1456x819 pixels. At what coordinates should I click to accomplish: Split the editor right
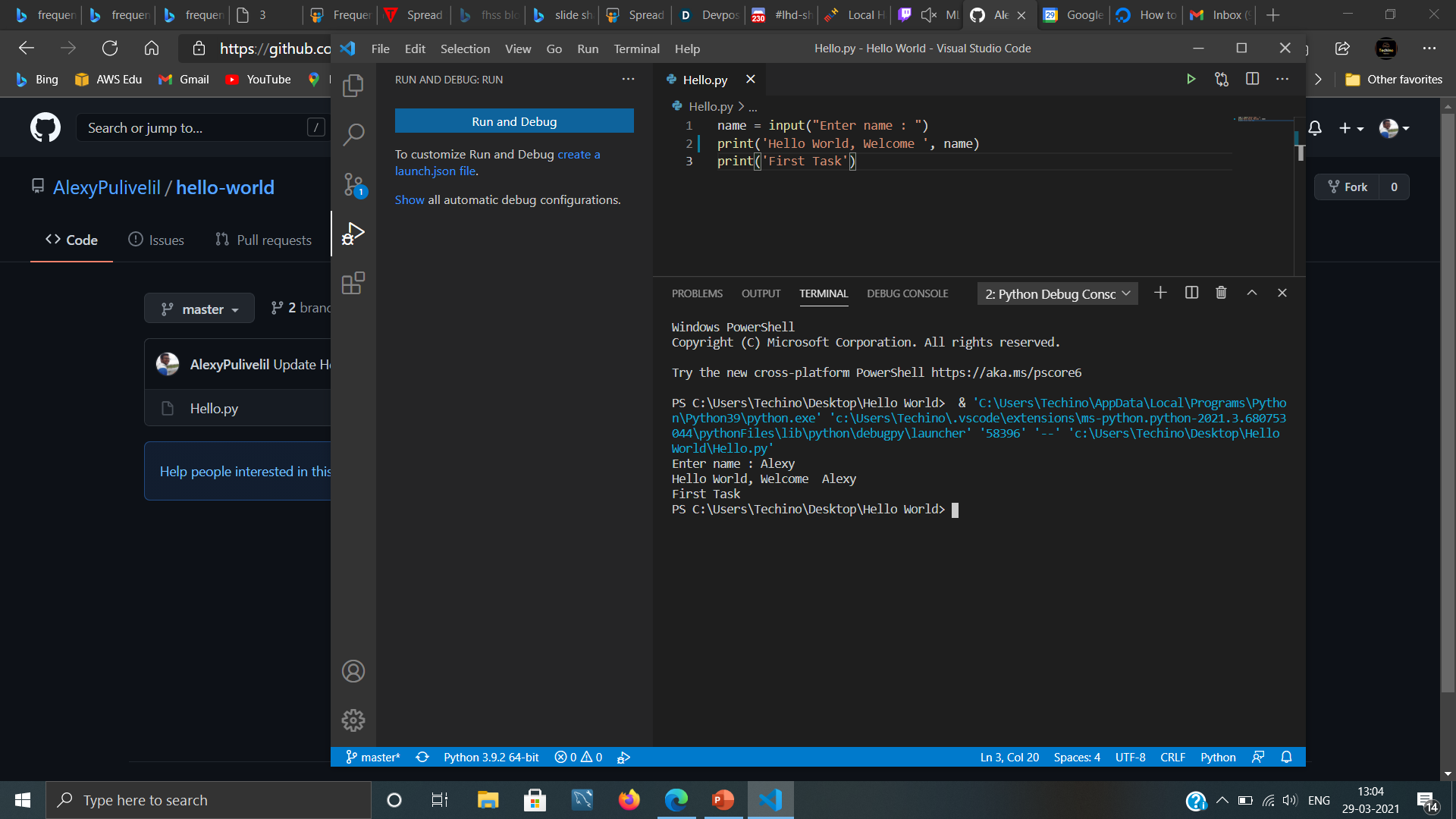click(x=1252, y=79)
